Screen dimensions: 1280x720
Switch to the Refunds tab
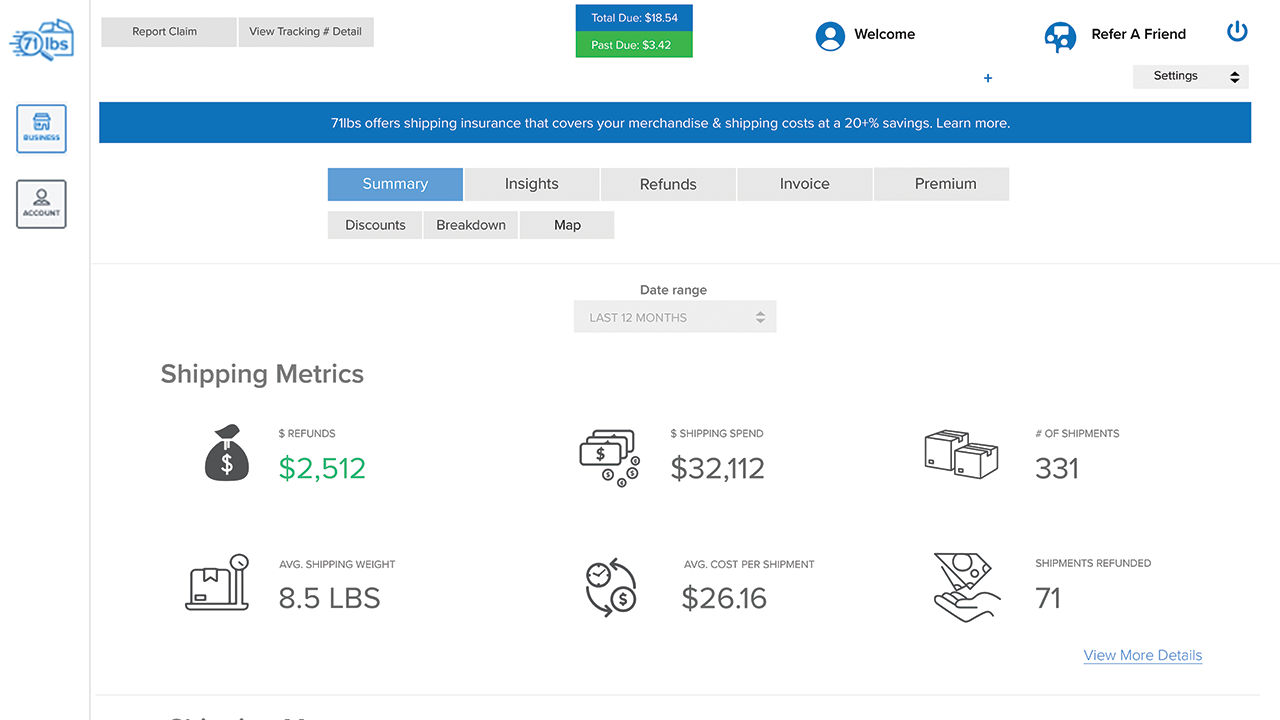pyautogui.click(x=668, y=184)
